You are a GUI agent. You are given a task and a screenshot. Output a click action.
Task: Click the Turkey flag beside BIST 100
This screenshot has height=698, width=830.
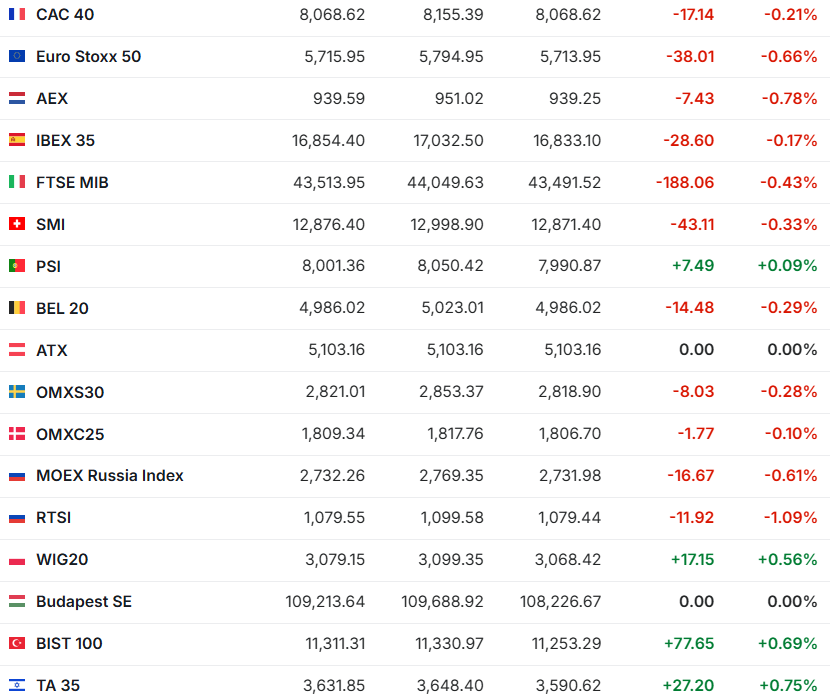click(x=17, y=644)
